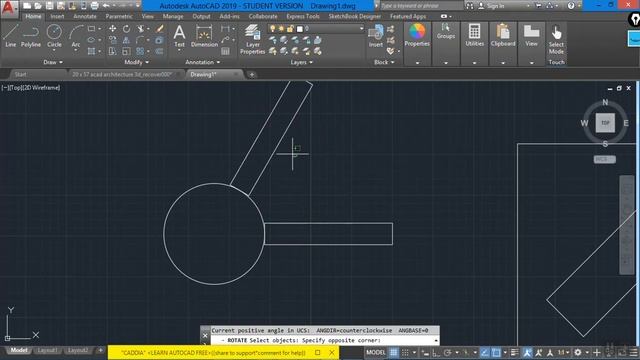
Task: Select the Scale tool icon
Action: click(x=127, y=51)
